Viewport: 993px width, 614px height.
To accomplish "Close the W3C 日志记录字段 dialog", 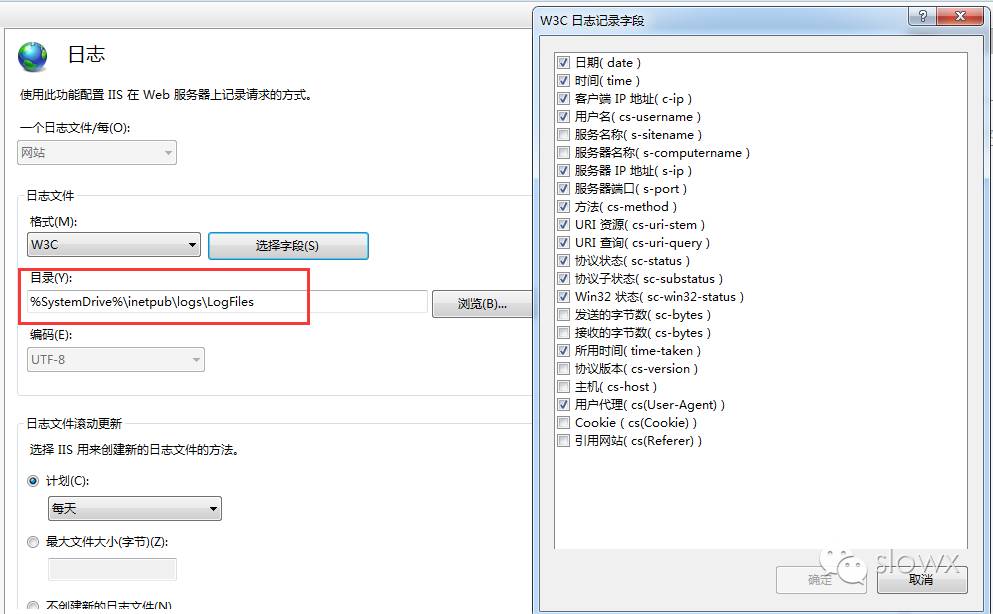I will pyautogui.click(x=960, y=16).
